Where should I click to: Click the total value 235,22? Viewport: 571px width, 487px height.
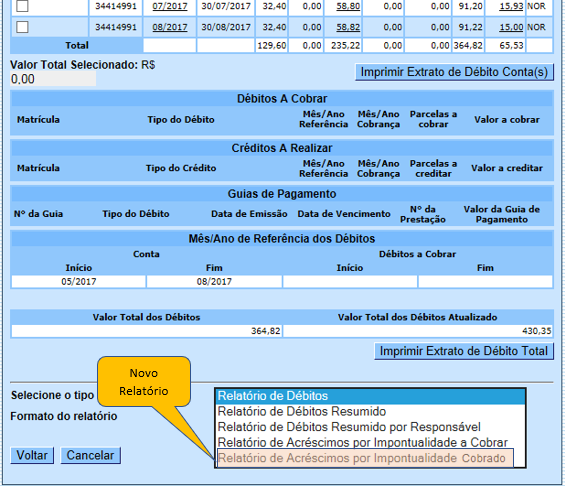coord(345,46)
